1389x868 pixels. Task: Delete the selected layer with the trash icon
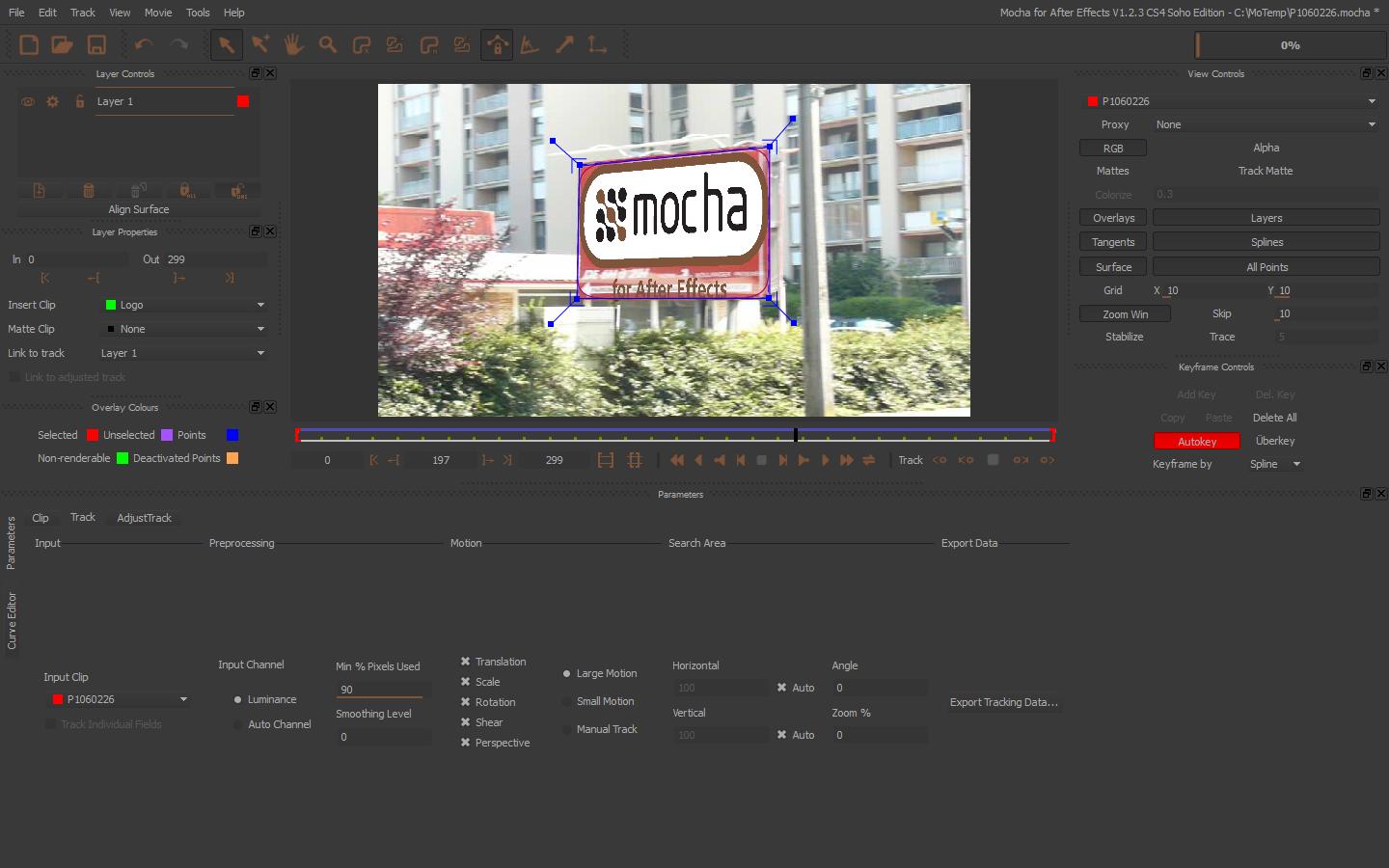coord(89,191)
